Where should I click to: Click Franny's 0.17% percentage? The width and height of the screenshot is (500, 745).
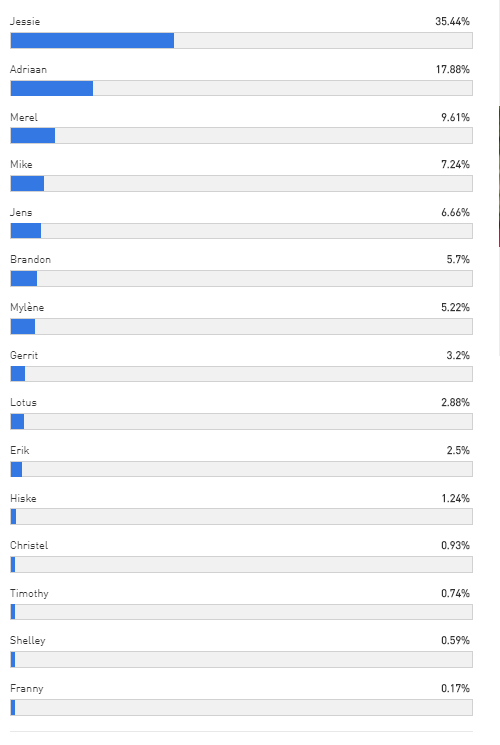pos(455,688)
